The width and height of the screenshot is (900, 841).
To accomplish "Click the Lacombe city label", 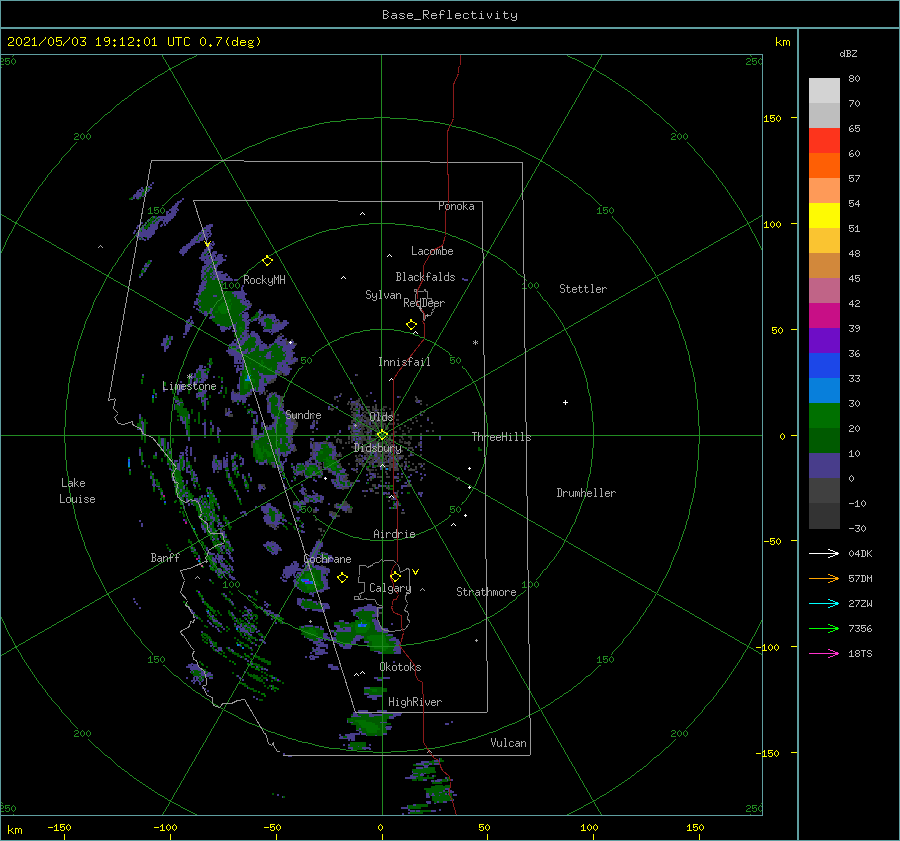I will pyautogui.click(x=432, y=251).
